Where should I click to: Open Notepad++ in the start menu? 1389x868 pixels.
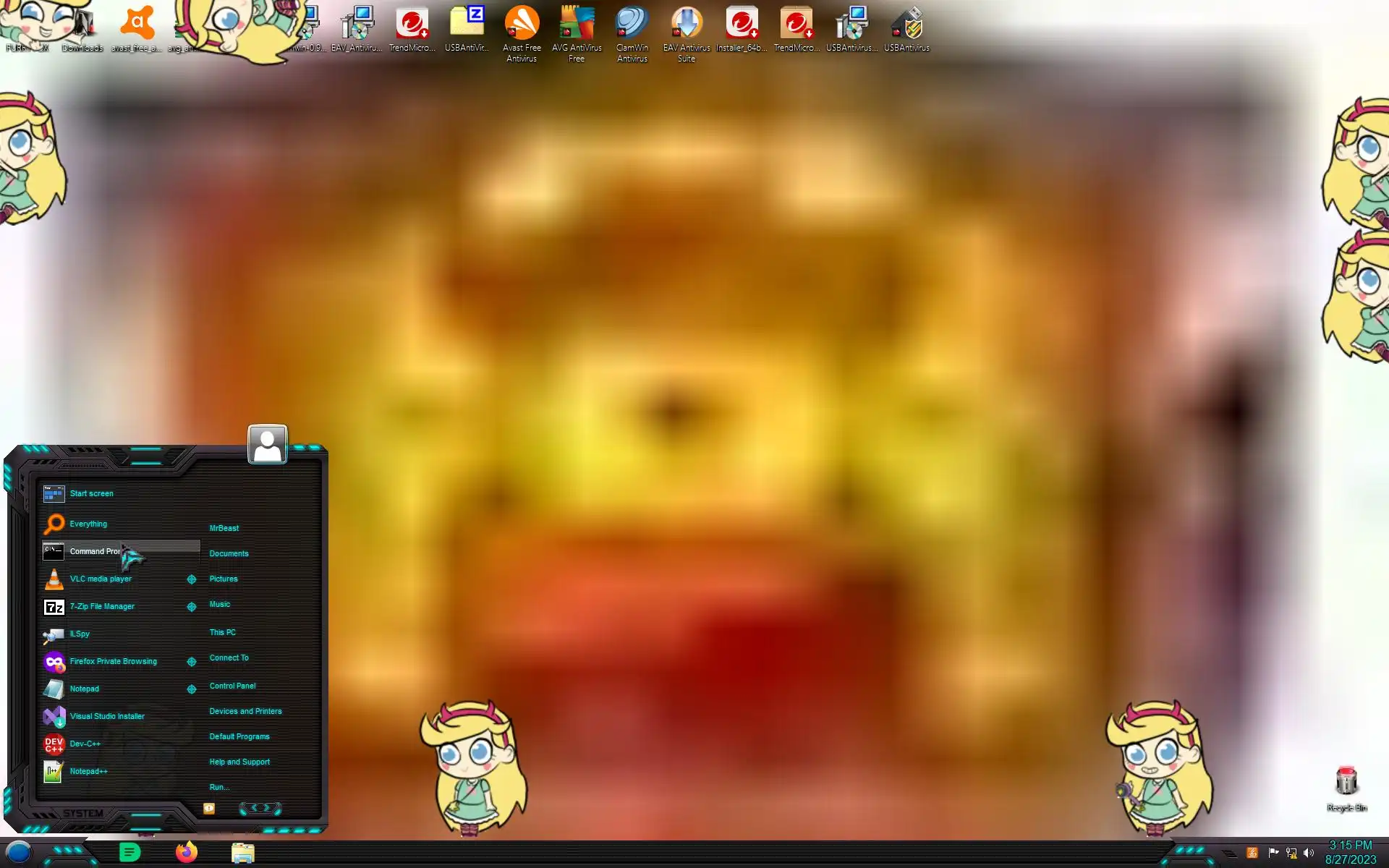click(x=88, y=771)
